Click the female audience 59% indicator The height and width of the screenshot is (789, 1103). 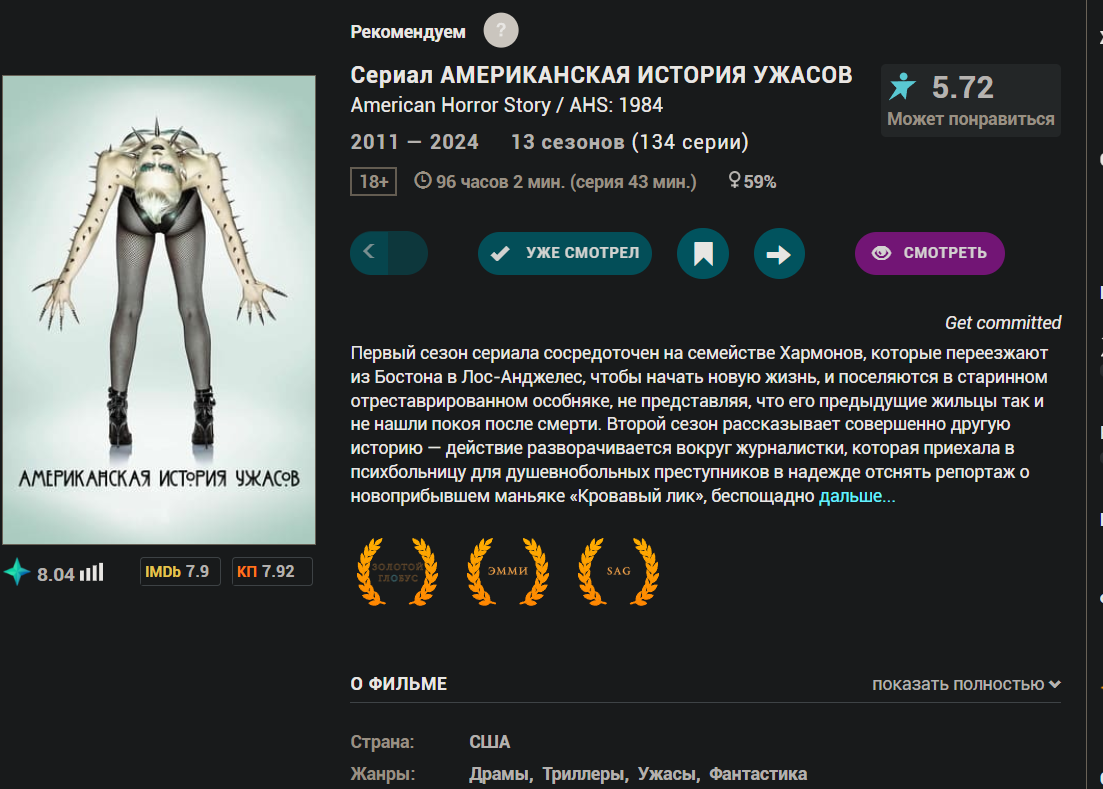(752, 181)
